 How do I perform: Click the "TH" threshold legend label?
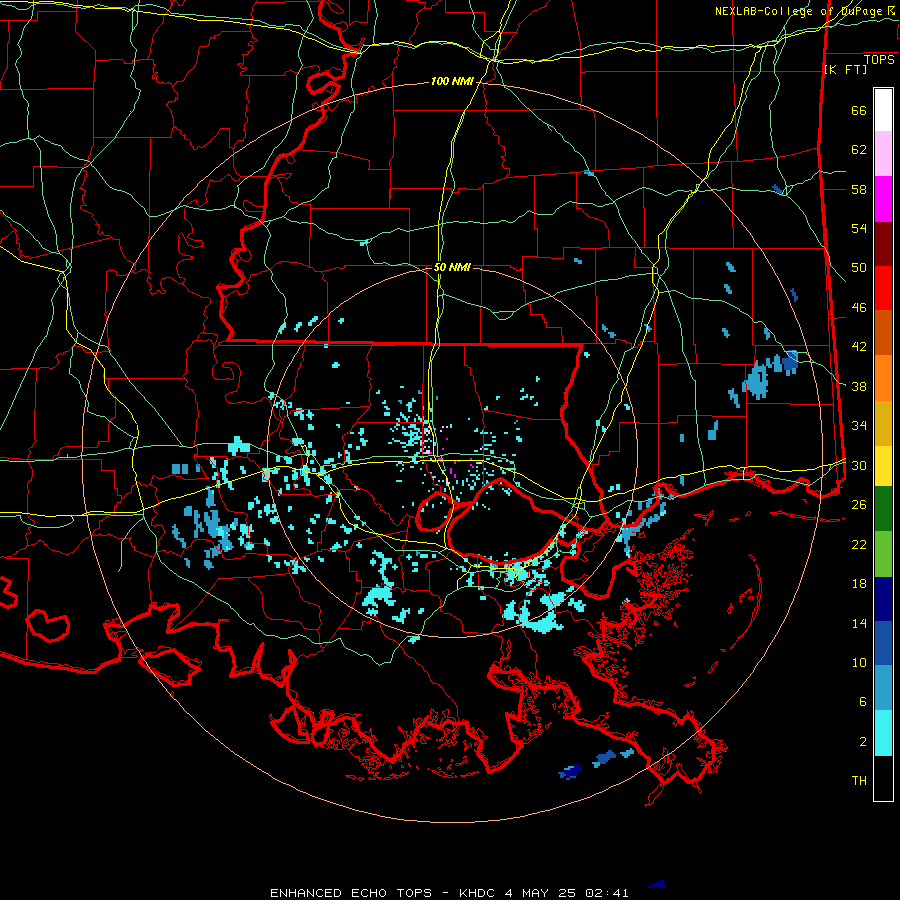click(x=859, y=781)
